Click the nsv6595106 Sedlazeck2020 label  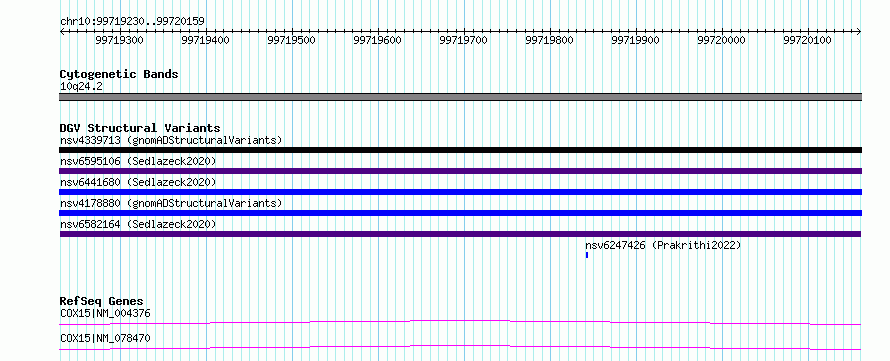[x=138, y=162]
